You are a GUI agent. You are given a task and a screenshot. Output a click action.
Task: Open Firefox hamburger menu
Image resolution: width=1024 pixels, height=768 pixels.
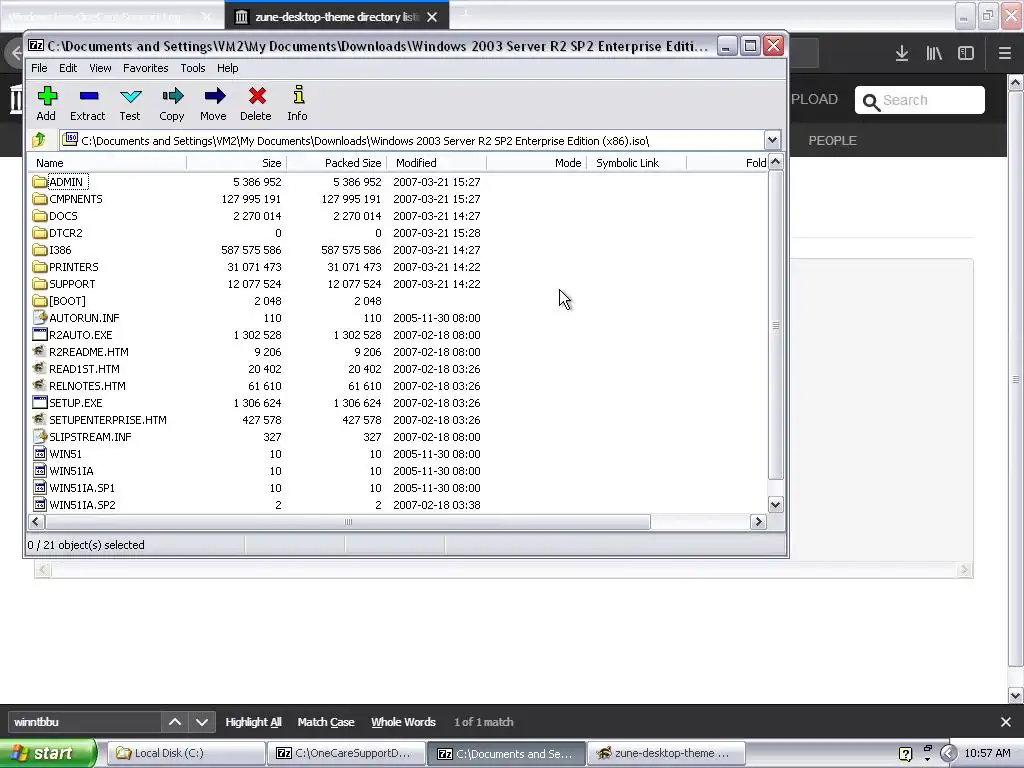click(1005, 54)
